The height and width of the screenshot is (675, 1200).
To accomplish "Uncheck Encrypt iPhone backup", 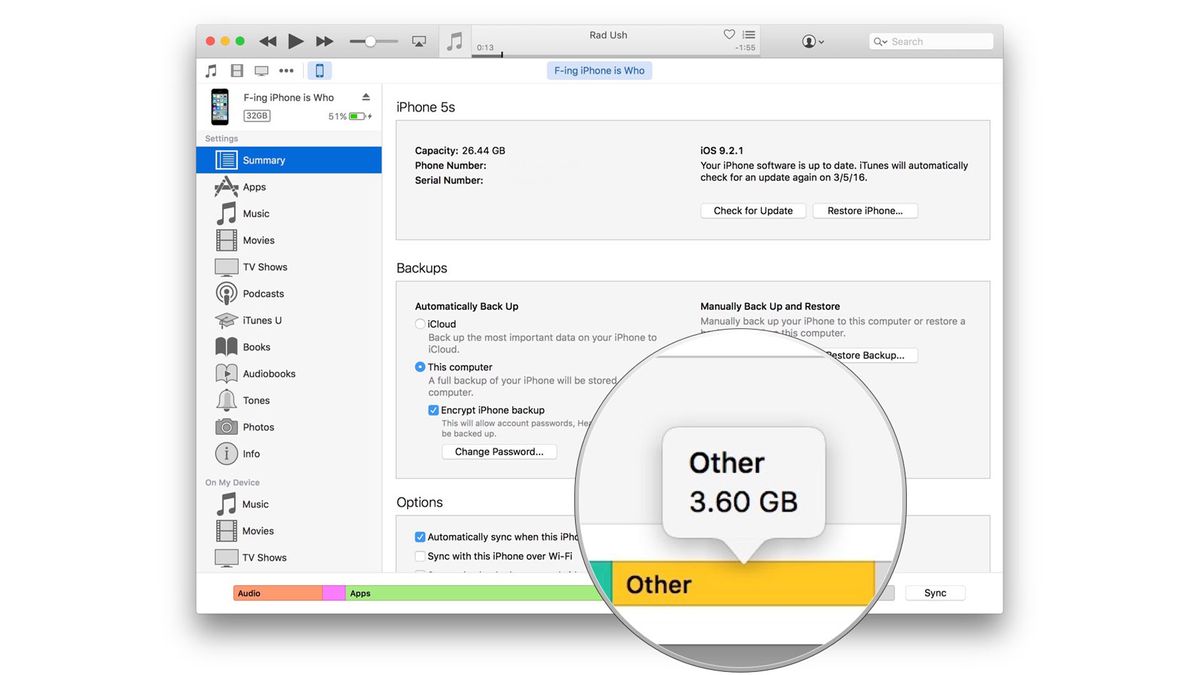I will tap(434, 410).
